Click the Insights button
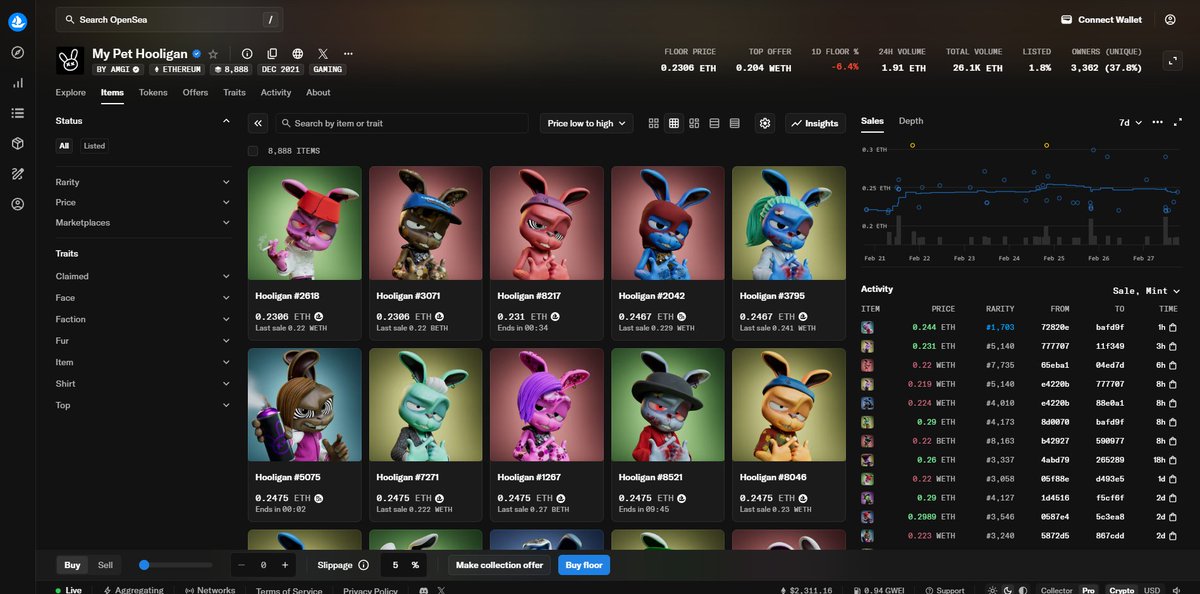1200x594 pixels. [x=815, y=123]
